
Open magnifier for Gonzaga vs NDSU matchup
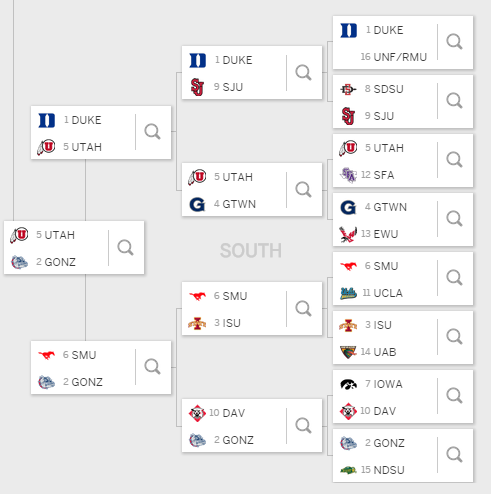click(454, 455)
